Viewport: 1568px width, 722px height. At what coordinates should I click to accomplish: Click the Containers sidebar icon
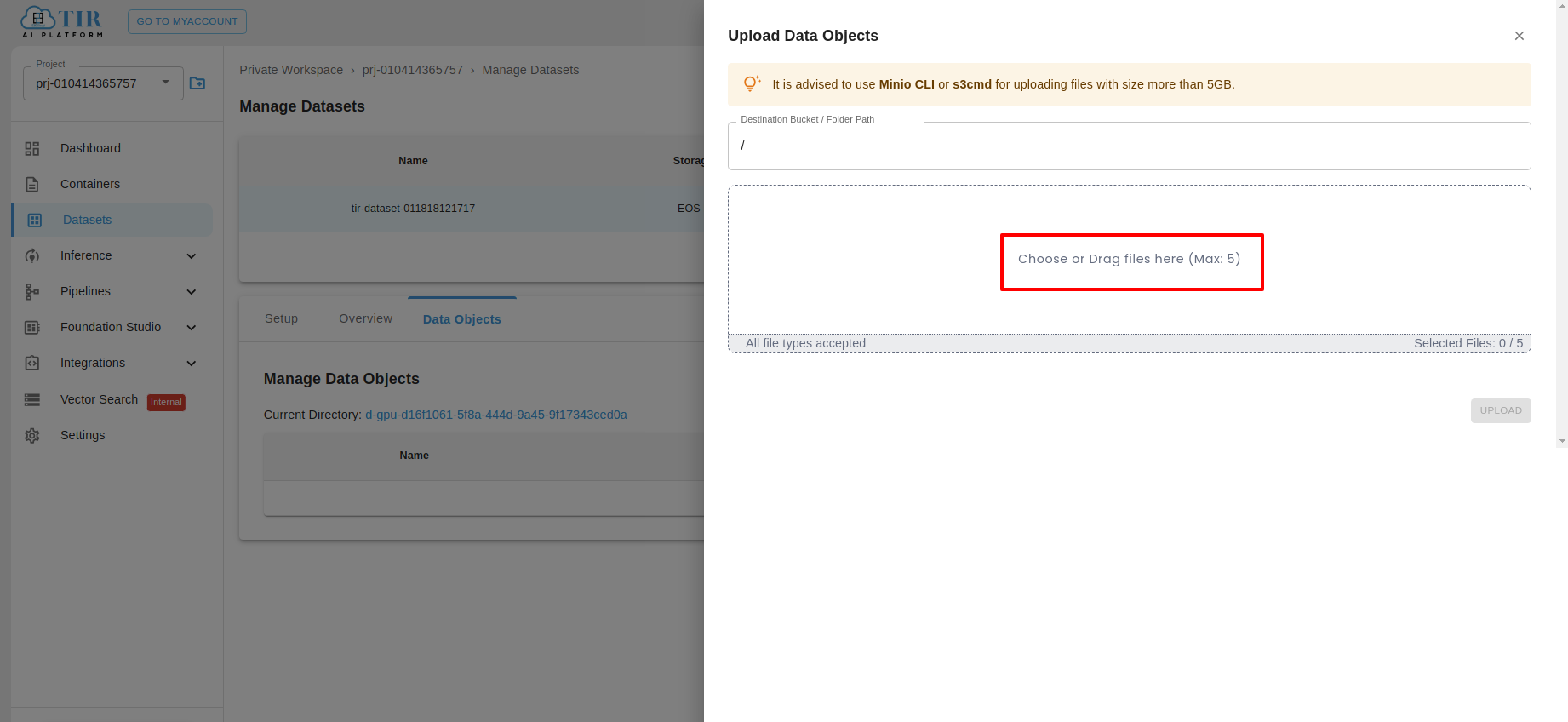(32, 184)
